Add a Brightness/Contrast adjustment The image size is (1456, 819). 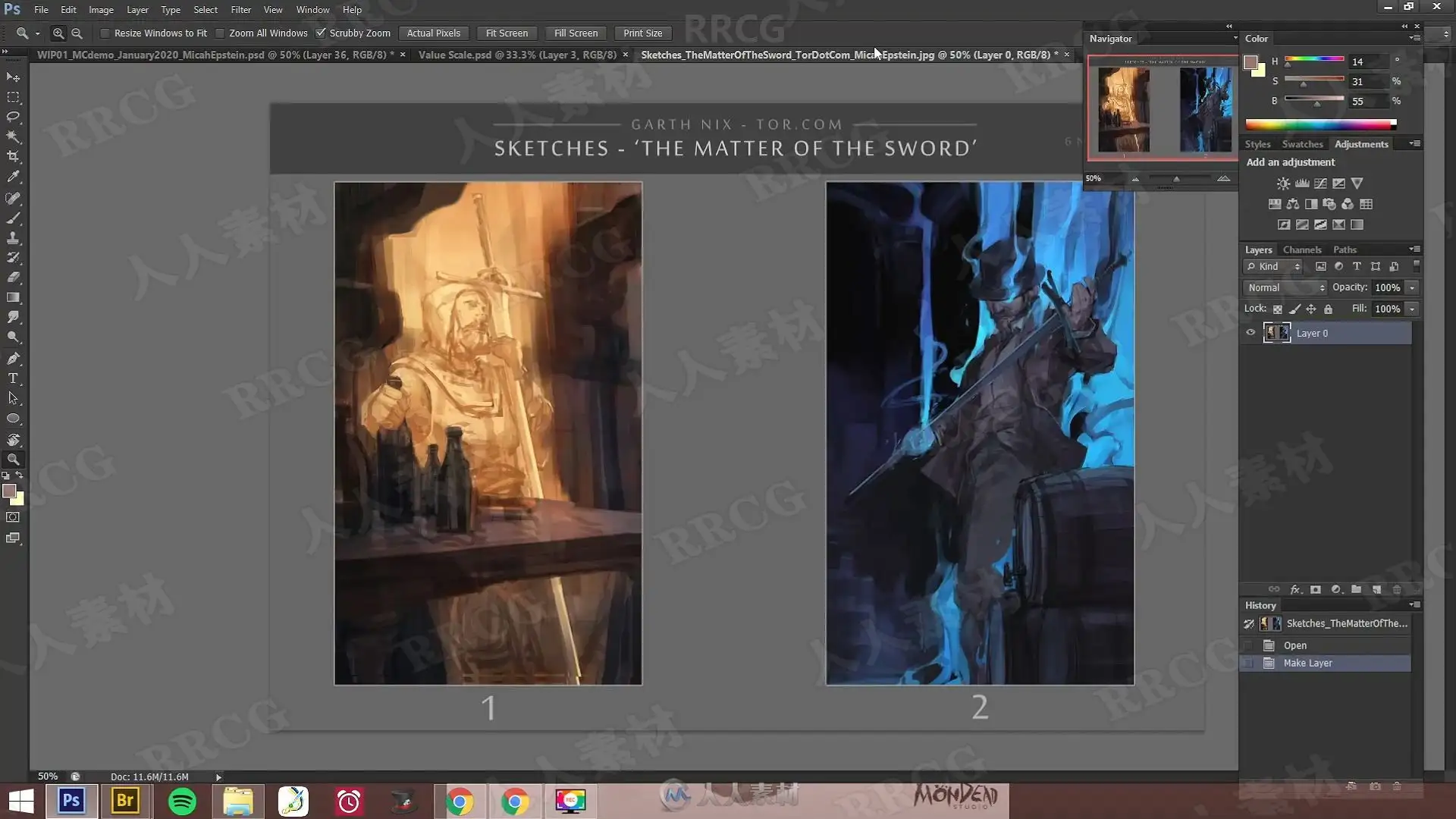click(x=1283, y=184)
